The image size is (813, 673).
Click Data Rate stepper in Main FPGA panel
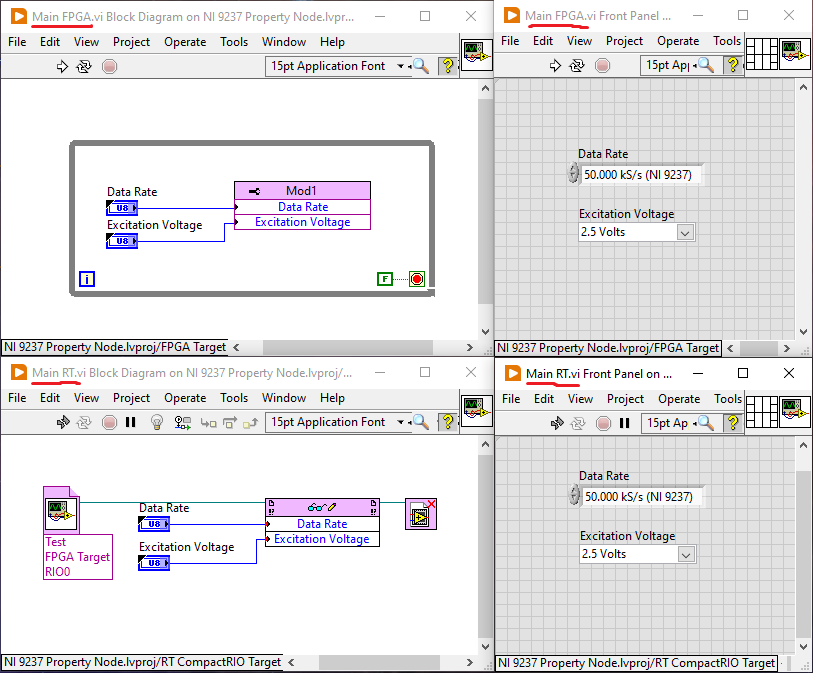pyautogui.click(x=573, y=174)
